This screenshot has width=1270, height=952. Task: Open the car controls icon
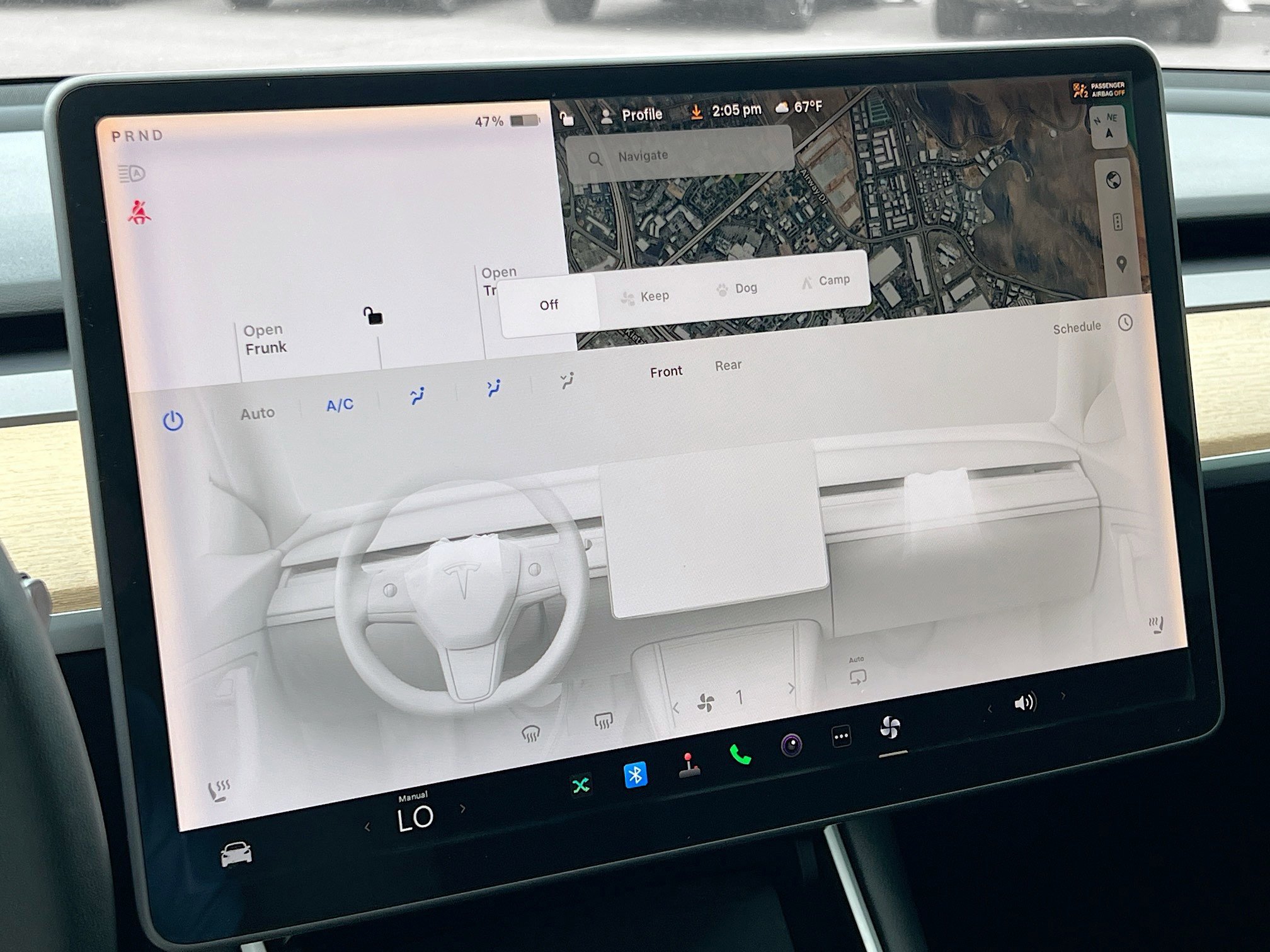(236, 854)
